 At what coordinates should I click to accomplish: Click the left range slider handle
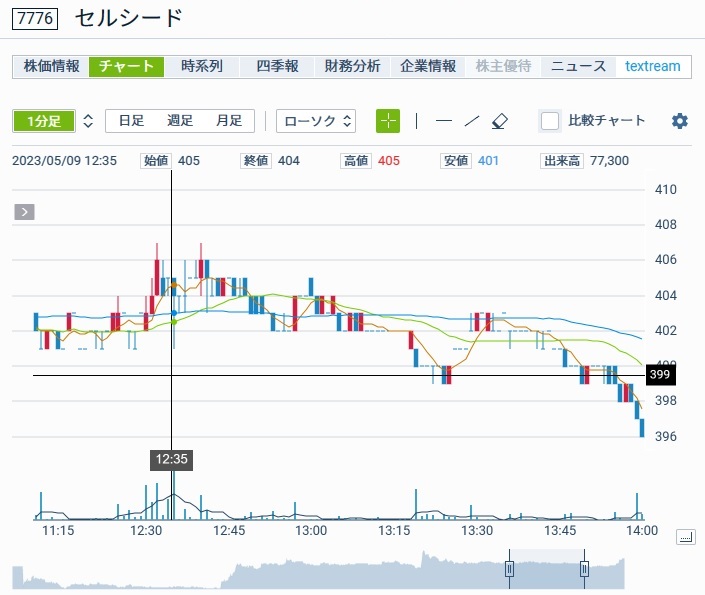[x=509, y=569]
